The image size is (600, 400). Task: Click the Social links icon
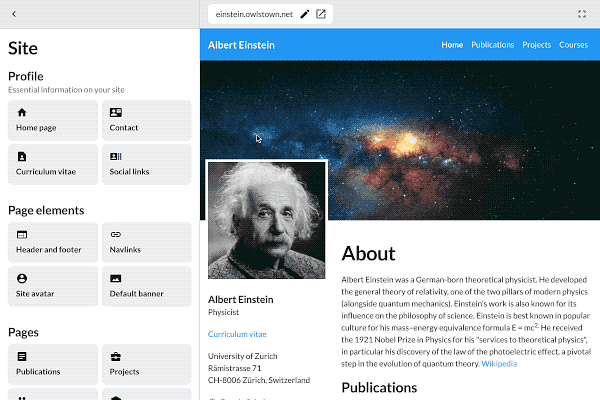point(116,157)
